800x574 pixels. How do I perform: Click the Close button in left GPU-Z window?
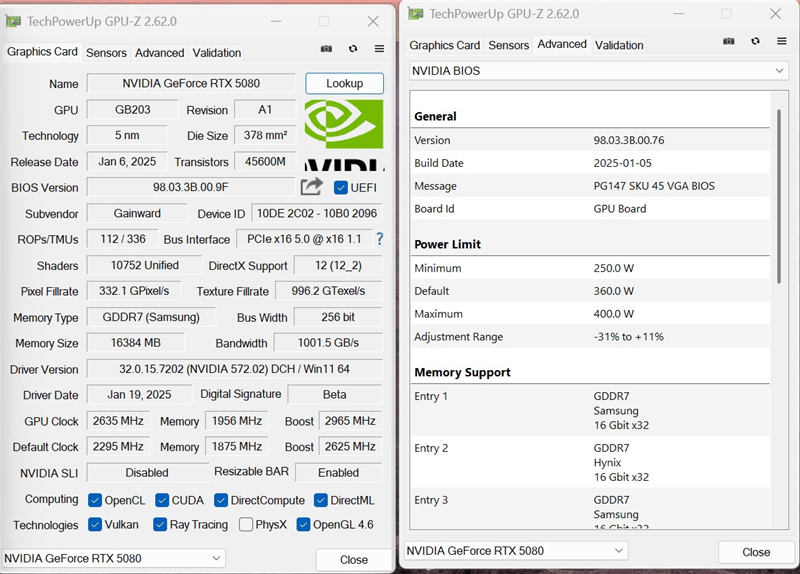coord(354,560)
